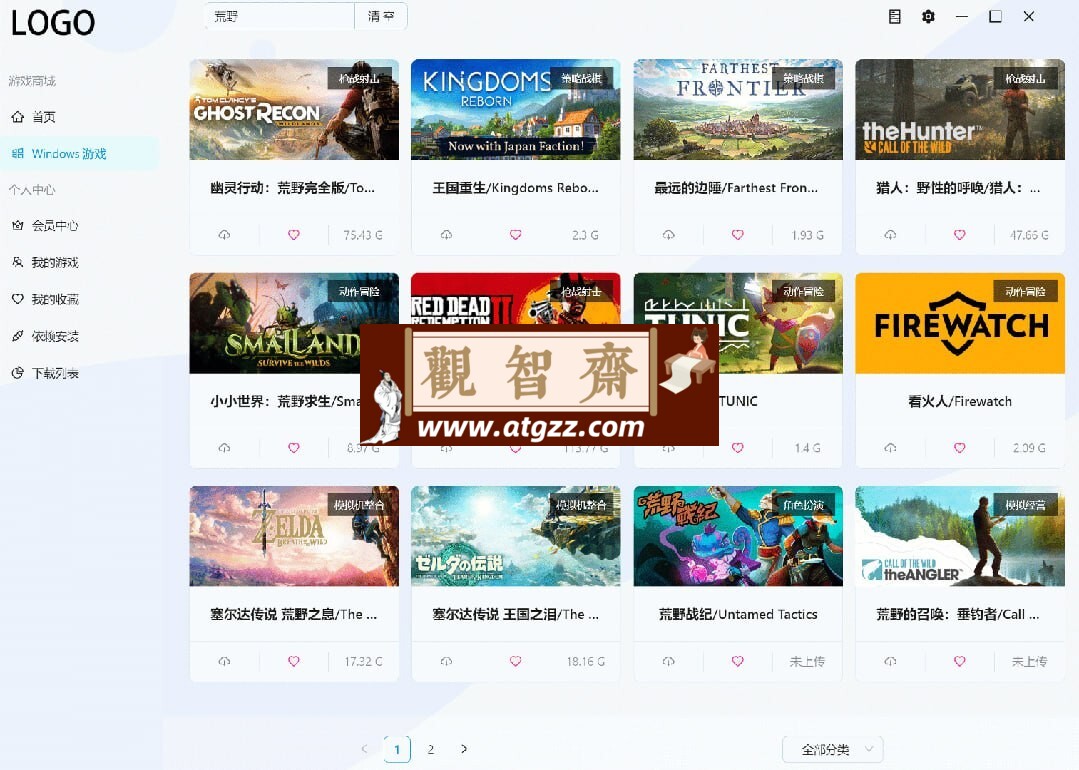Open title 塞尔达传说 王国之泪
The image size is (1079, 770).
tap(515, 614)
